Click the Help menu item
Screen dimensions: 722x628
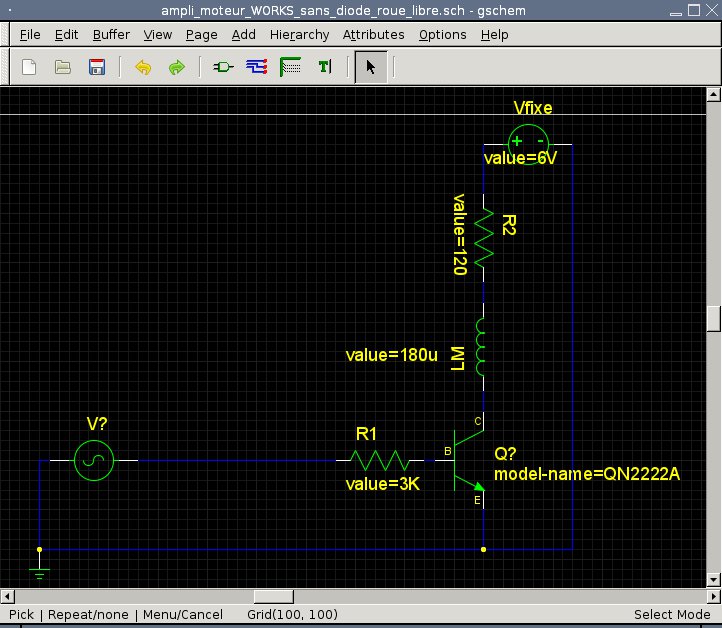(x=494, y=34)
